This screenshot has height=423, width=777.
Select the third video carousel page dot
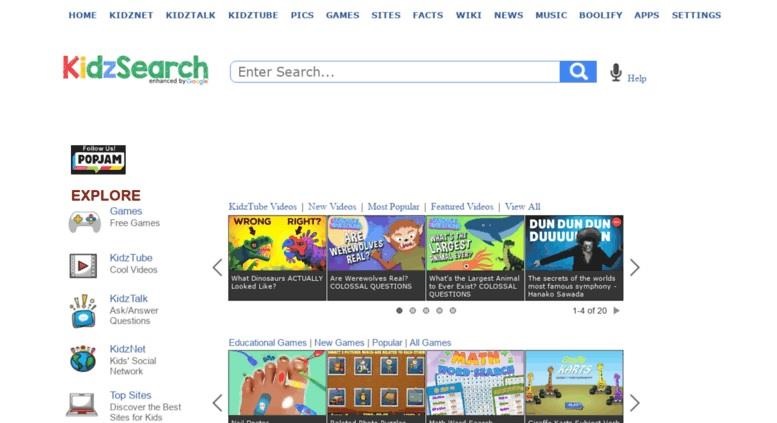[426, 311]
